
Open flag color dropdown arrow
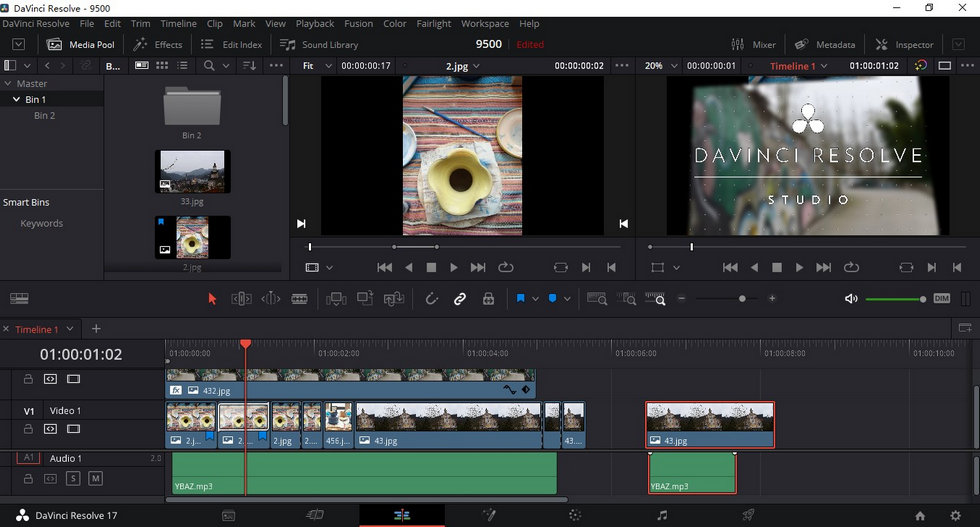tap(535, 299)
